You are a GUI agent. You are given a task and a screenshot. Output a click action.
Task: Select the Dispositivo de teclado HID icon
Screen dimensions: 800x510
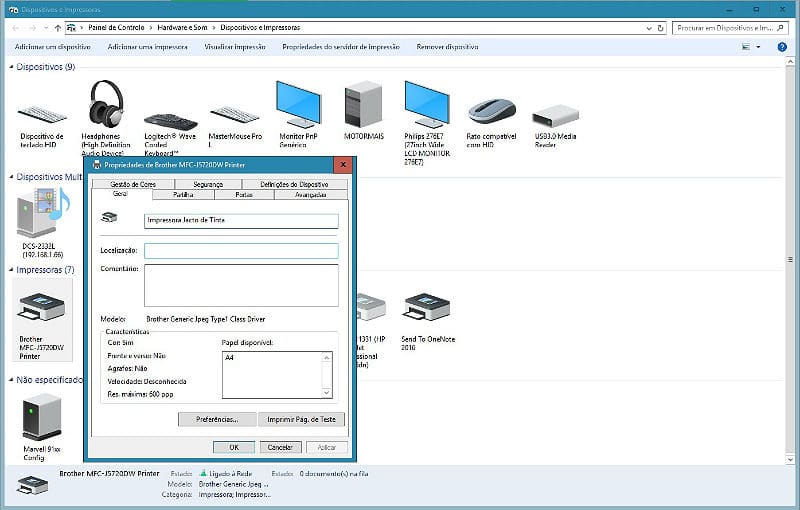42,115
